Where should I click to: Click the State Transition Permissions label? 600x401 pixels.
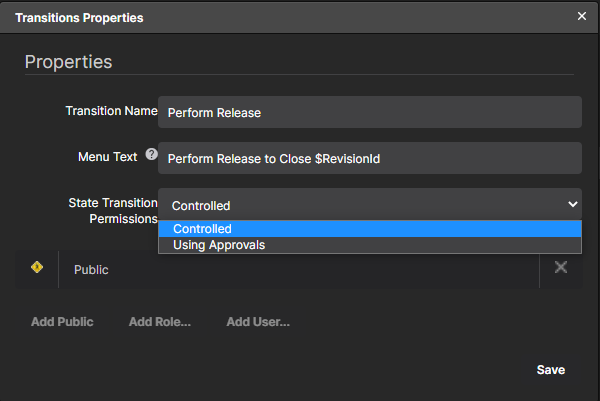pyautogui.click(x=113, y=210)
